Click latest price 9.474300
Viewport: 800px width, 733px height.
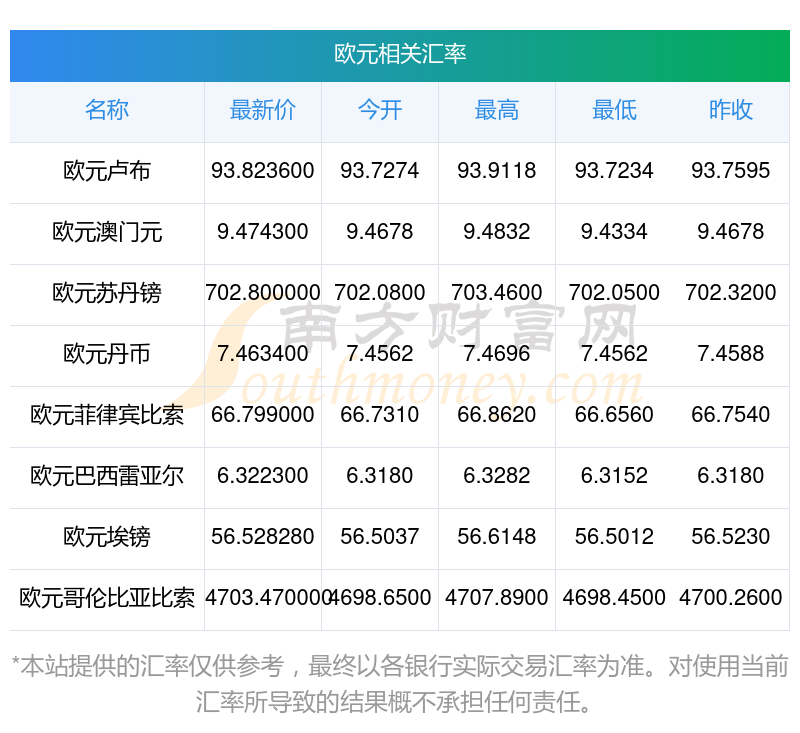click(x=263, y=232)
